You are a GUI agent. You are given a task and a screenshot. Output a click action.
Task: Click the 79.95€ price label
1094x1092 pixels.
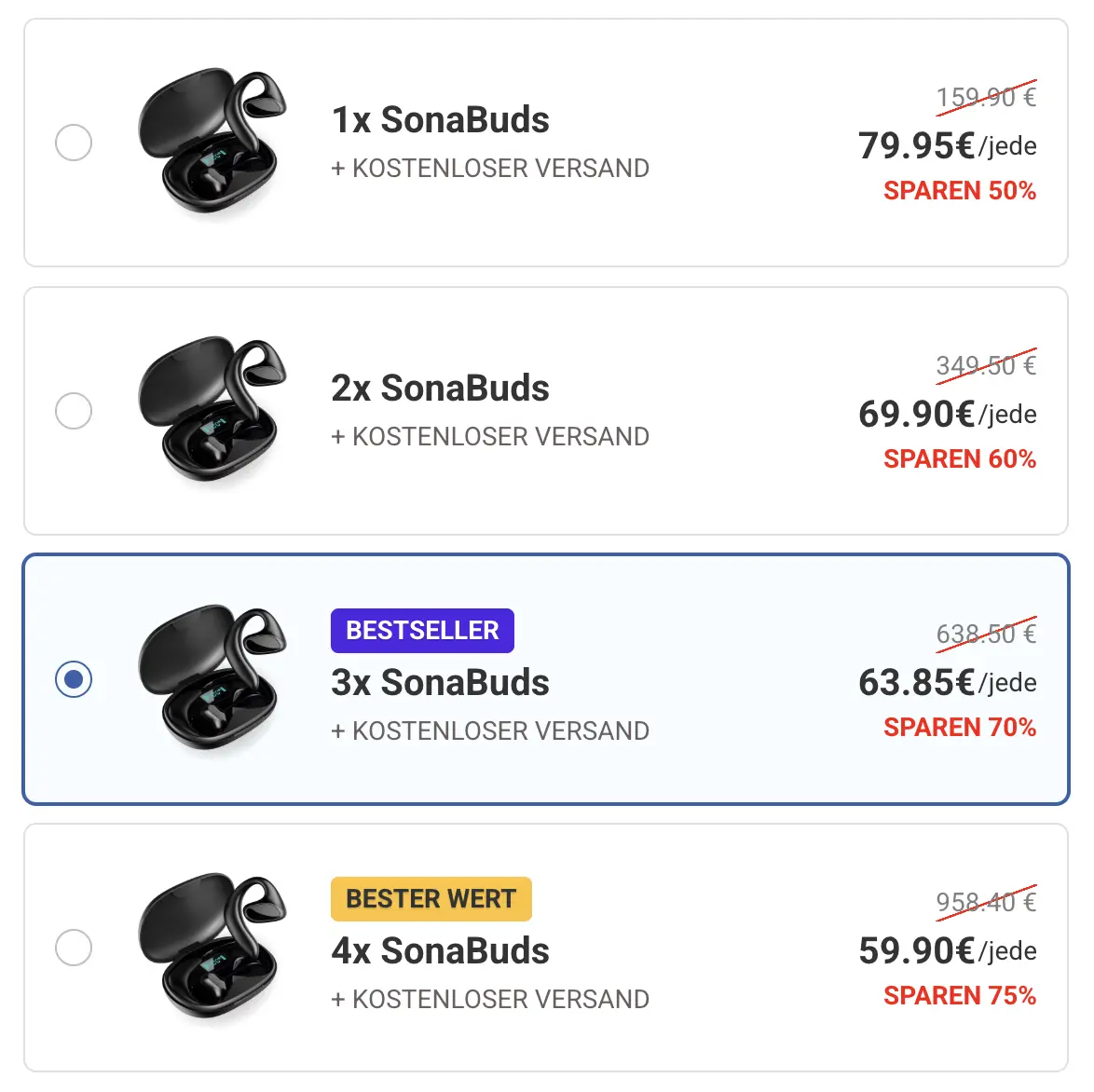[917, 146]
